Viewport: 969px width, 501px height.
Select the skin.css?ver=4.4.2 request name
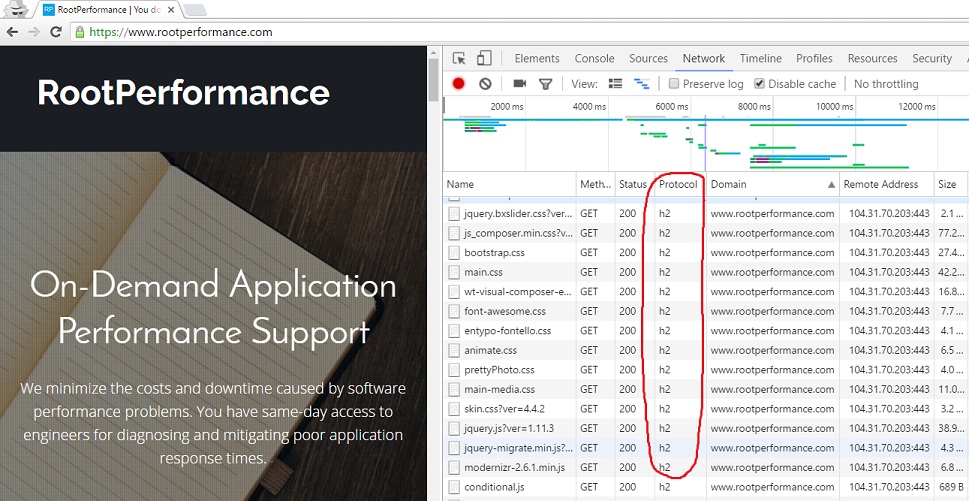click(504, 409)
